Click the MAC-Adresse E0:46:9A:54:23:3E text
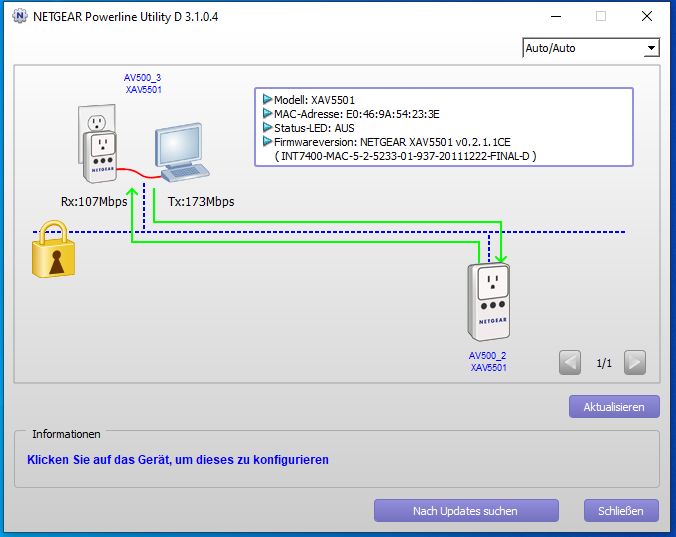 [357, 114]
